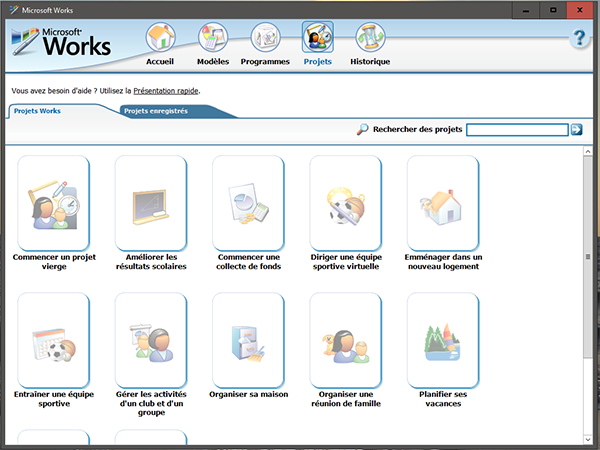Click the search go arrow button
This screenshot has height=450, width=600.
pos(577,129)
